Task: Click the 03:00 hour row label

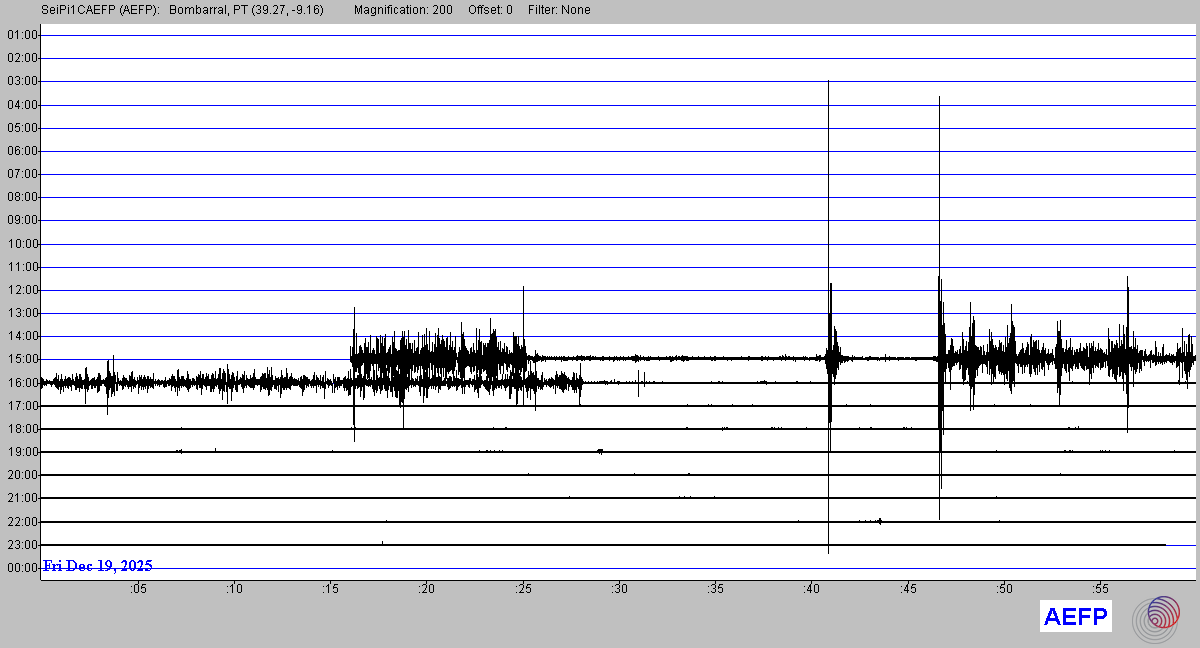Action: pyautogui.click(x=22, y=81)
